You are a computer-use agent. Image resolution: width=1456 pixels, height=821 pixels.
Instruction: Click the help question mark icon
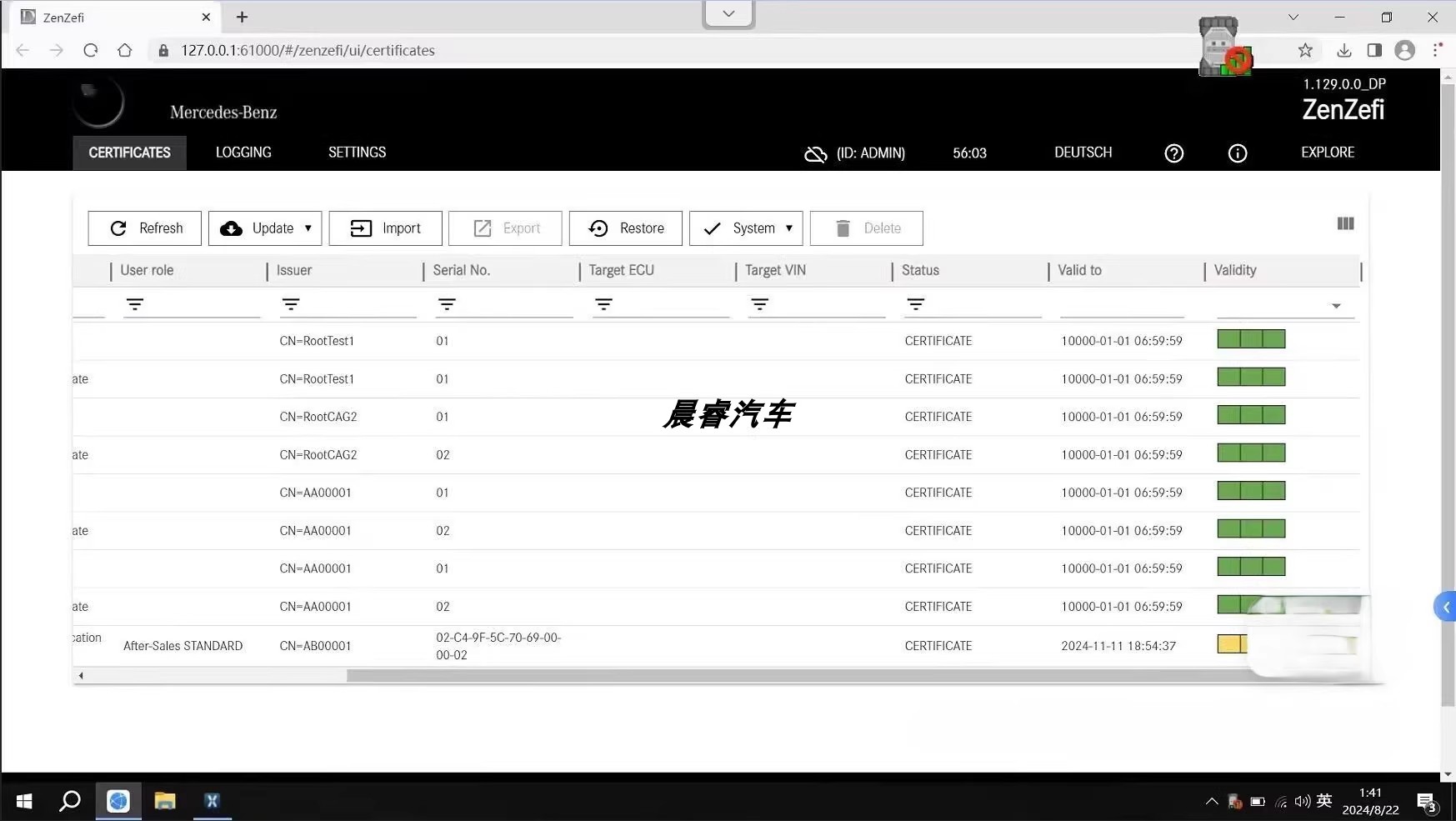coord(1173,153)
